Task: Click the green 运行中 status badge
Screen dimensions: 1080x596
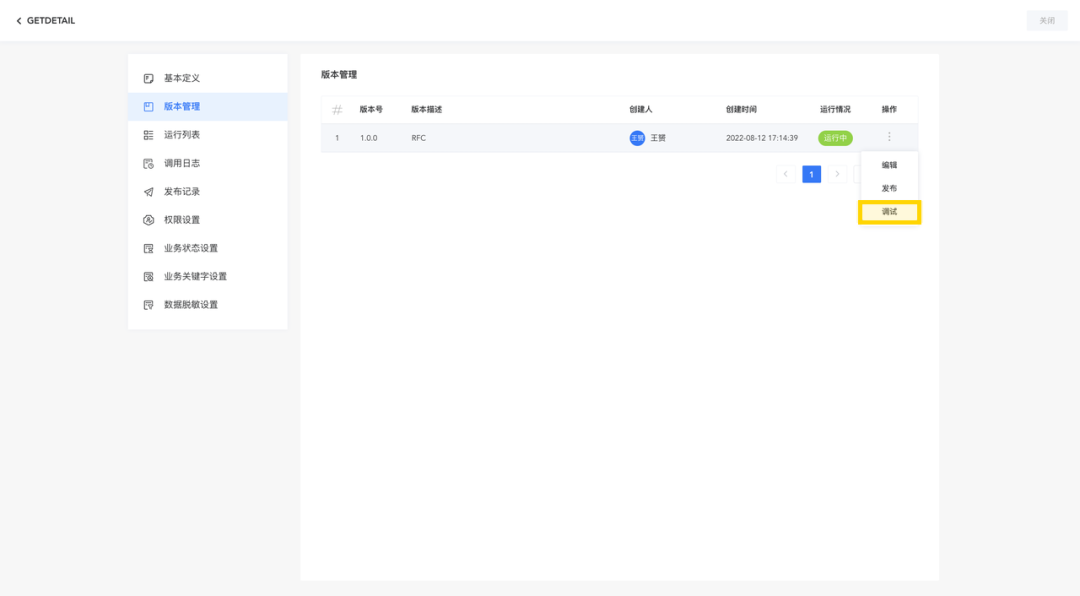Action: pyautogui.click(x=834, y=137)
